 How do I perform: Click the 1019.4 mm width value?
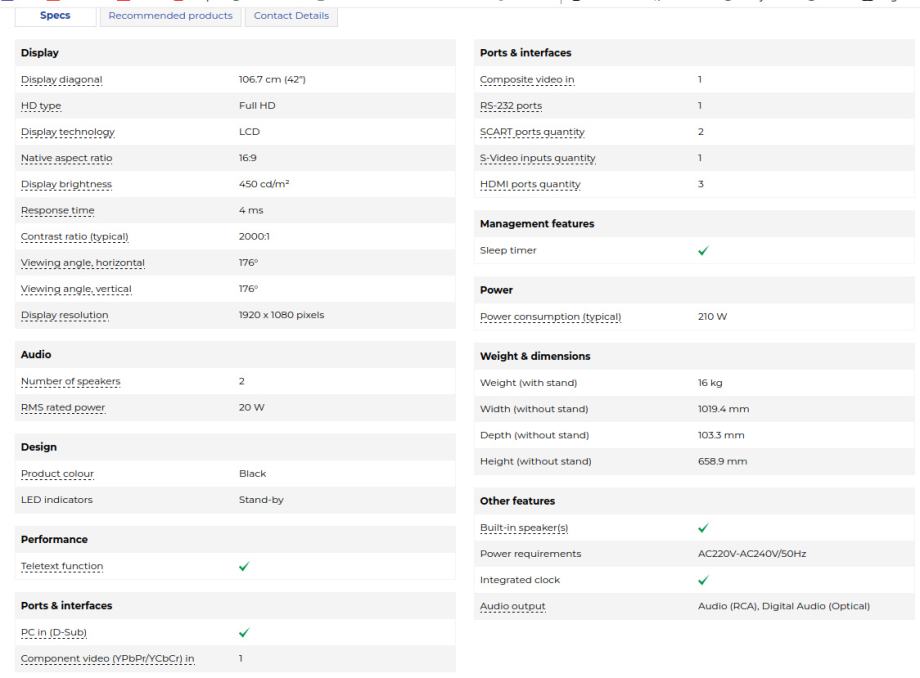click(723, 409)
